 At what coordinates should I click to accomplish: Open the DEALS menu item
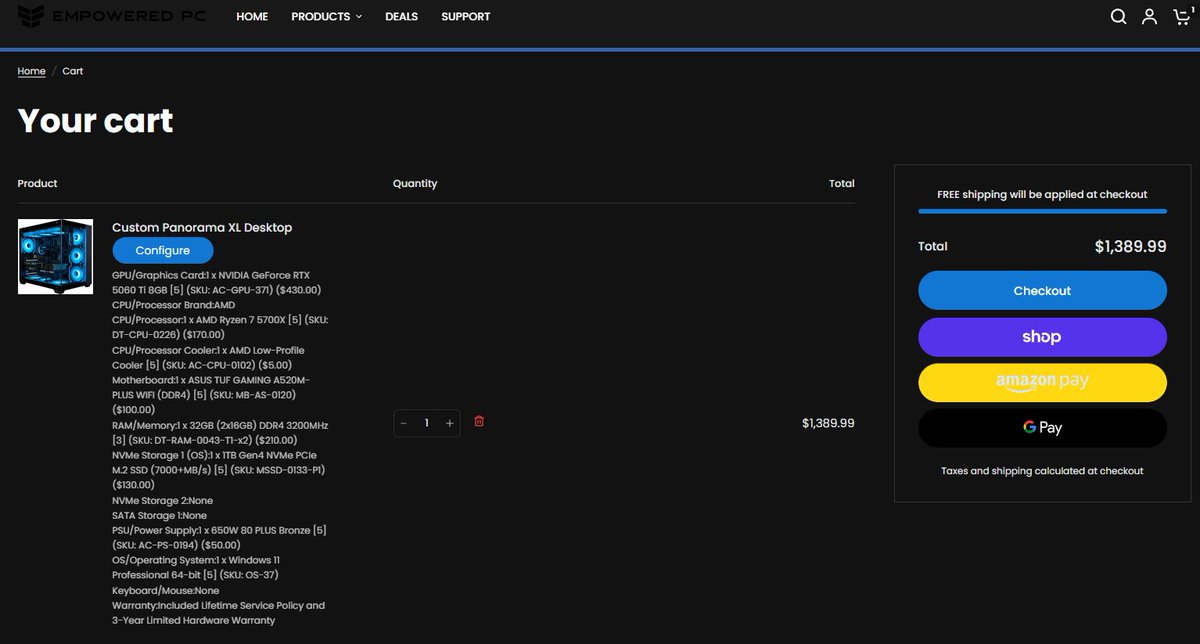[x=401, y=17]
